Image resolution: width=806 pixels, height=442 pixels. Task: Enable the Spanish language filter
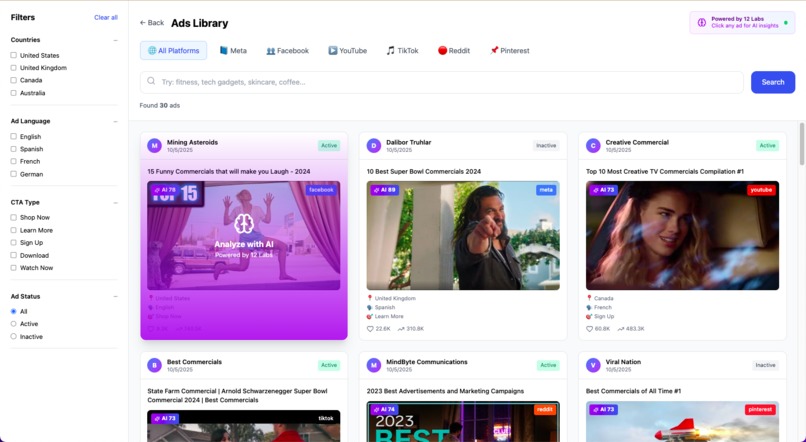(x=13, y=149)
